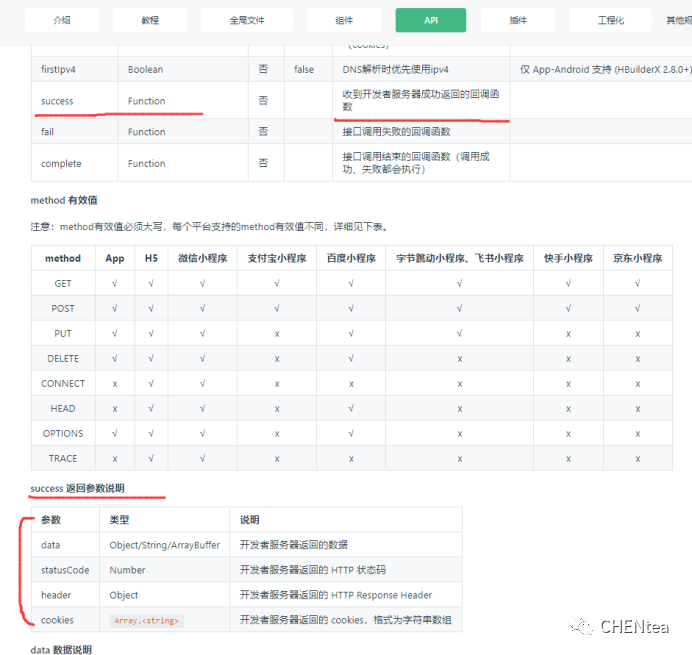
Task: Click the green API tab
Action: tap(430, 20)
